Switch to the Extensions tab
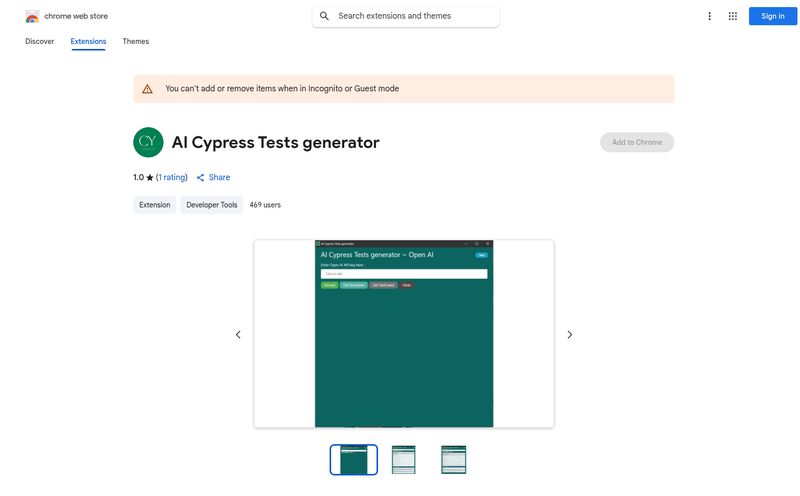The width and height of the screenshot is (800, 496). pos(88,41)
